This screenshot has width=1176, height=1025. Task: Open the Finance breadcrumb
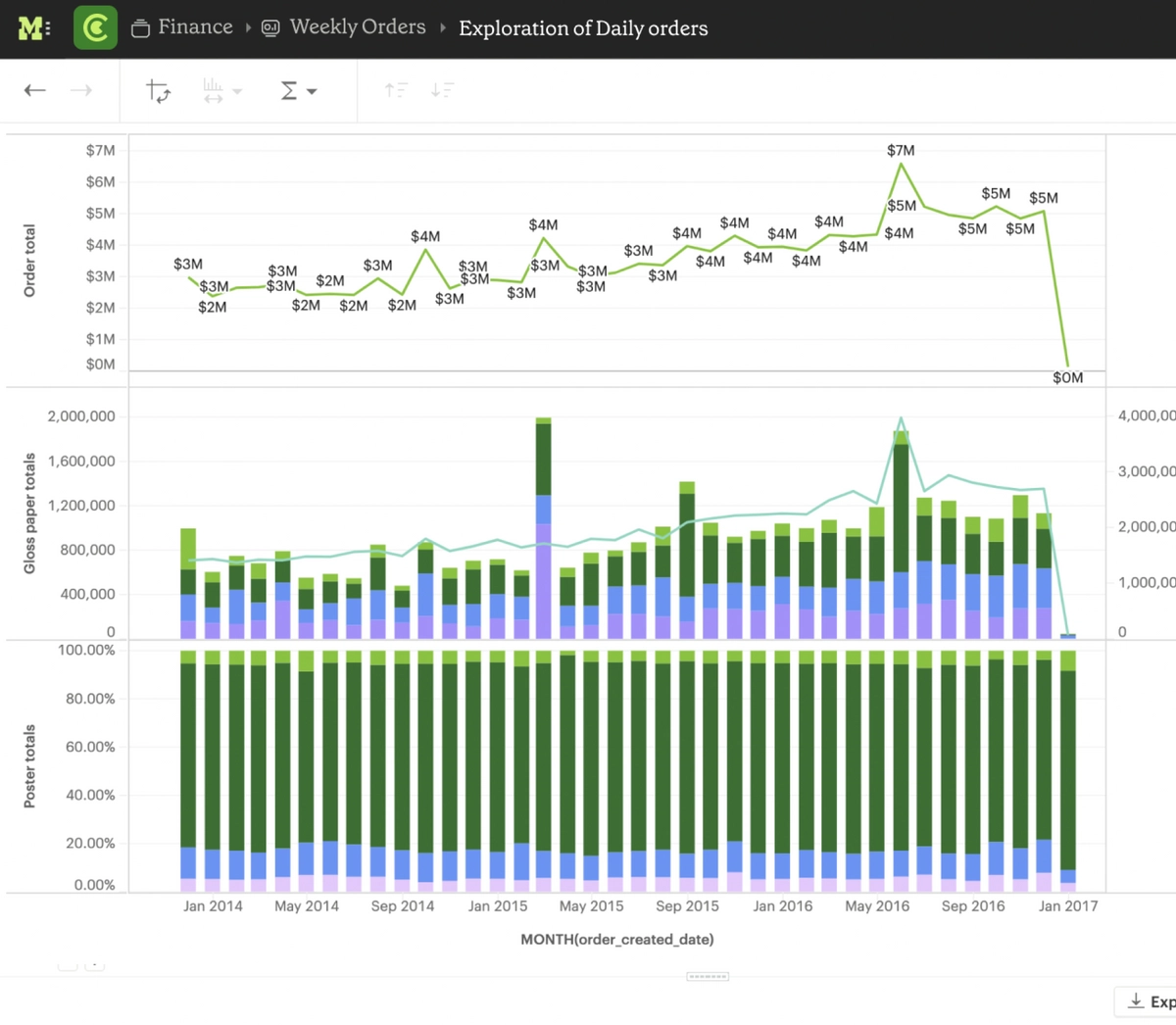194,26
